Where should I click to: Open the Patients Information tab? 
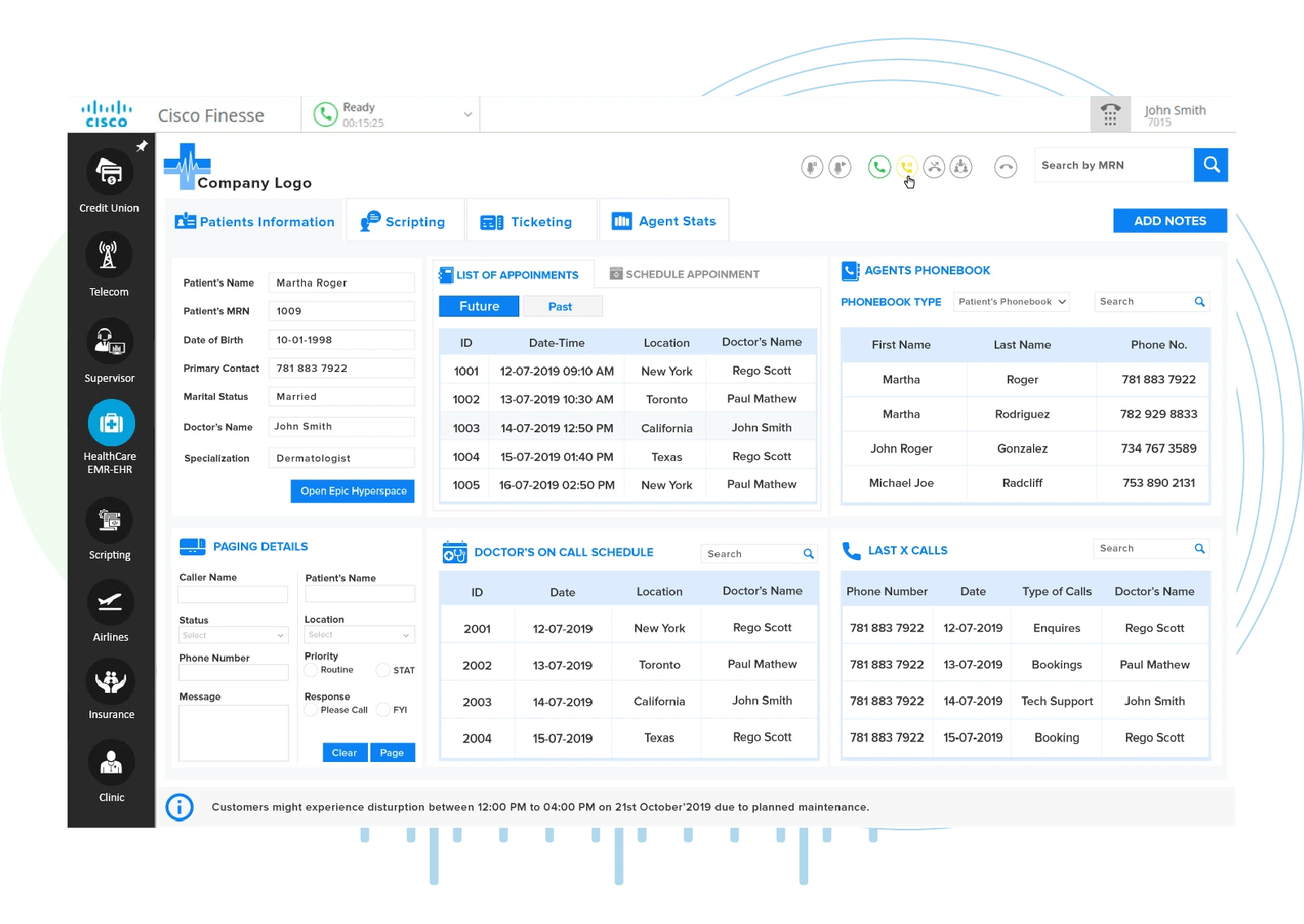[x=254, y=221]
